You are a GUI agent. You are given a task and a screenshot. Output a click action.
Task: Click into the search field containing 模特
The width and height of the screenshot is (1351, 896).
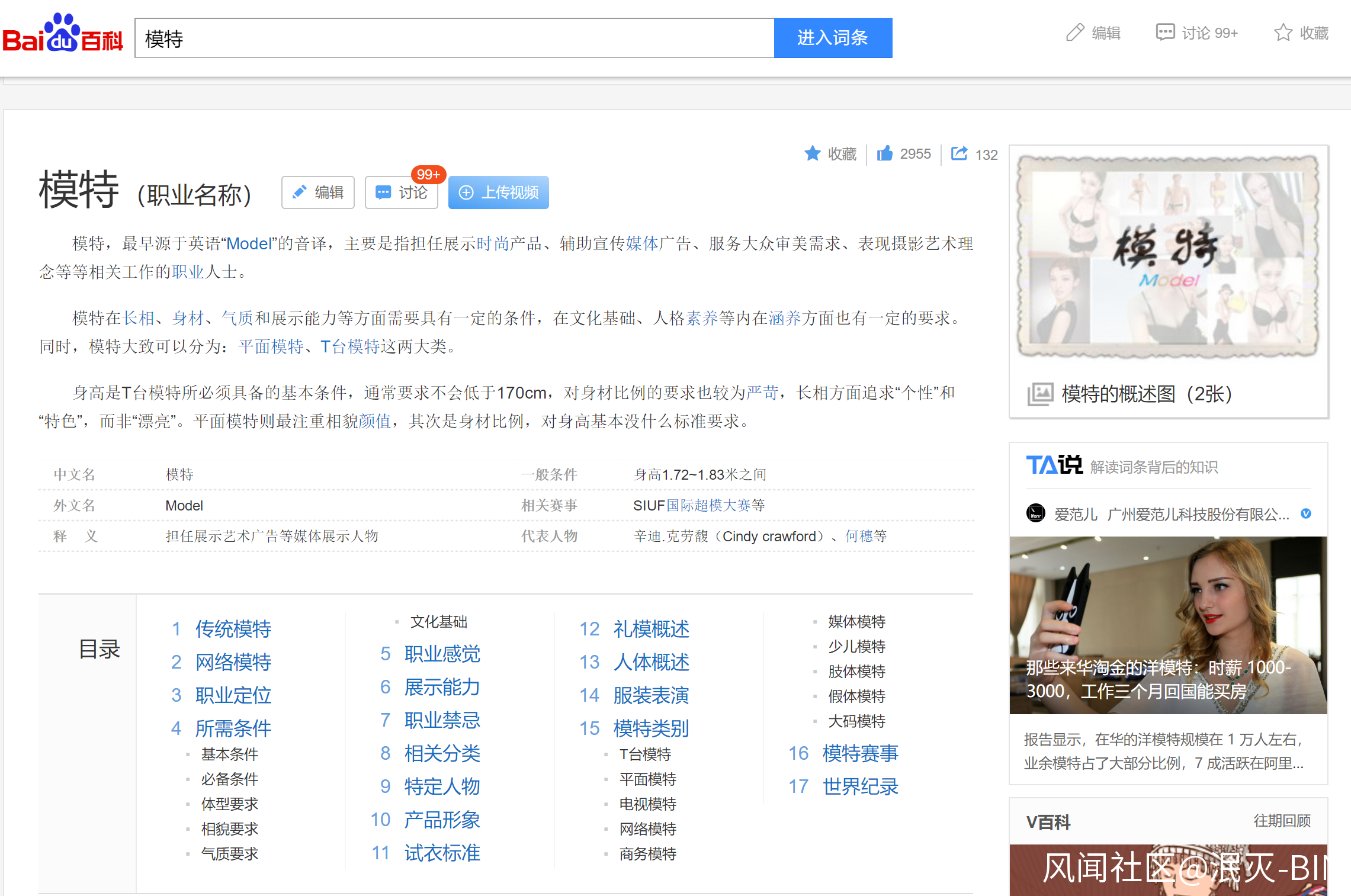(454, 38)
